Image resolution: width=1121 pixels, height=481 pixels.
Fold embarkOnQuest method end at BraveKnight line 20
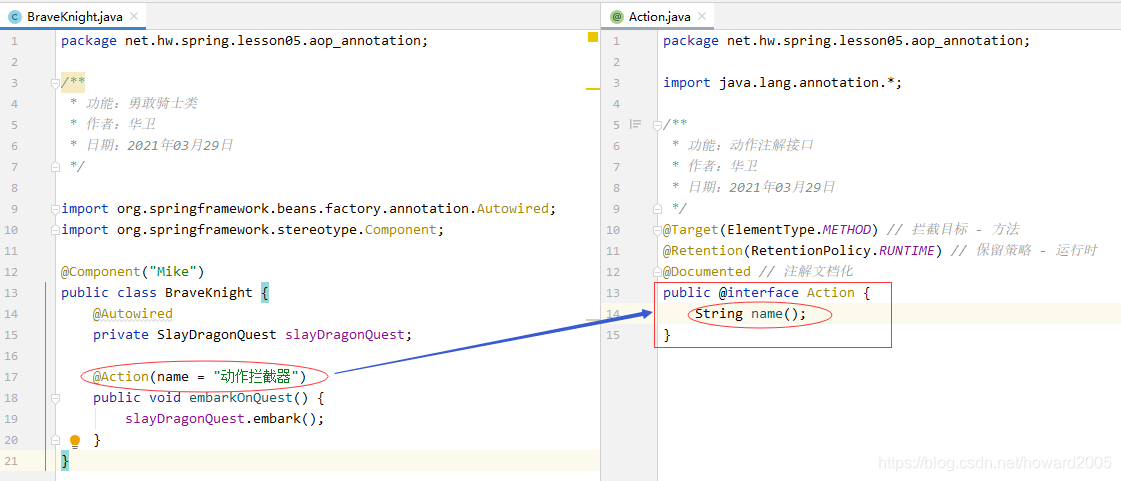55,440
